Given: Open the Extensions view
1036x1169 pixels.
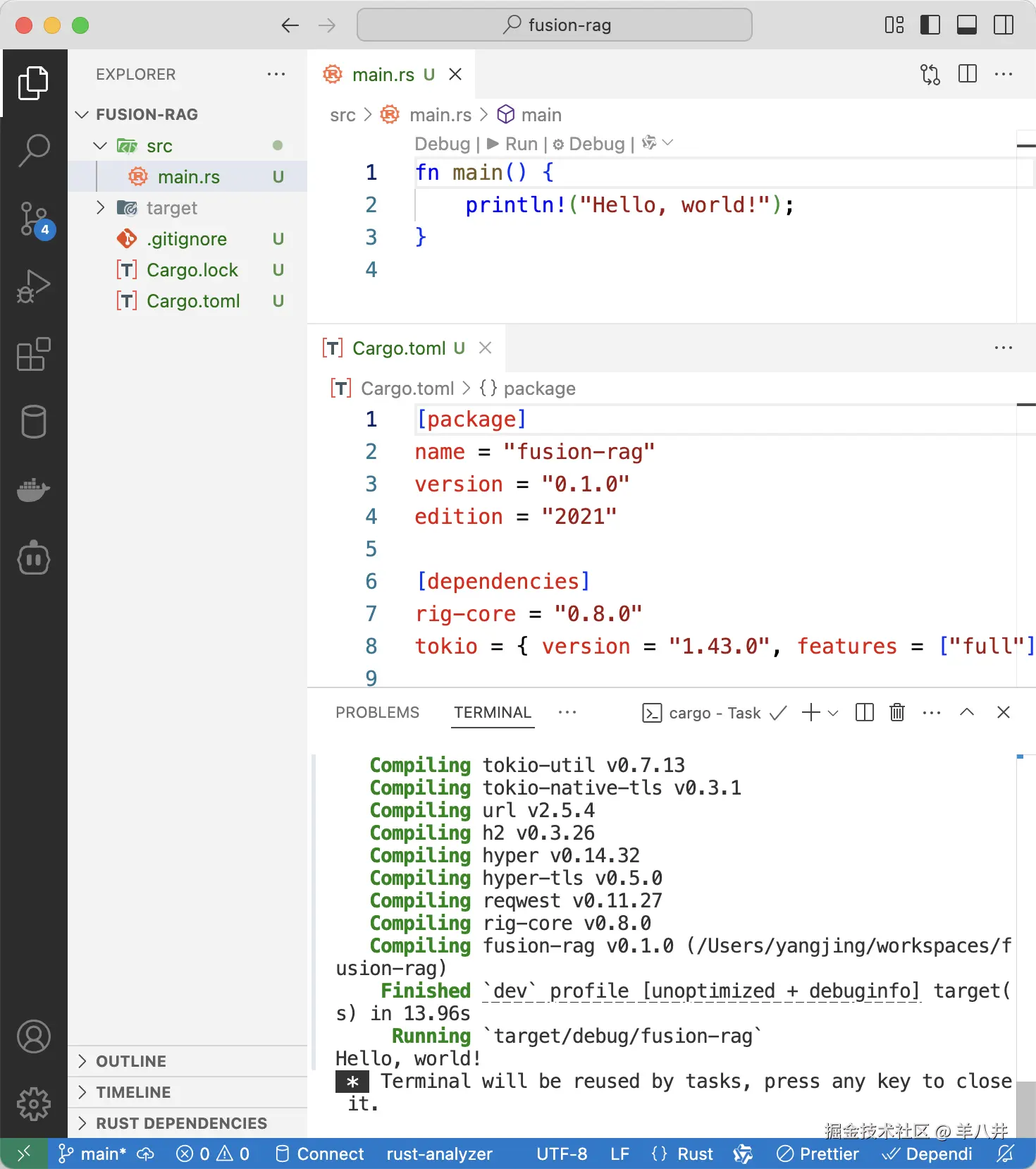Looking at the screenshot, I should pos(33,354).
